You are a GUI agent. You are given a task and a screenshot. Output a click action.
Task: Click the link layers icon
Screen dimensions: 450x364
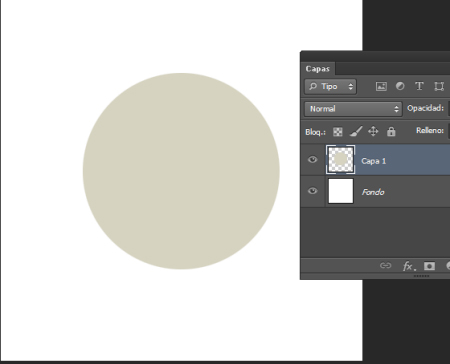click(x=385, y=266)
